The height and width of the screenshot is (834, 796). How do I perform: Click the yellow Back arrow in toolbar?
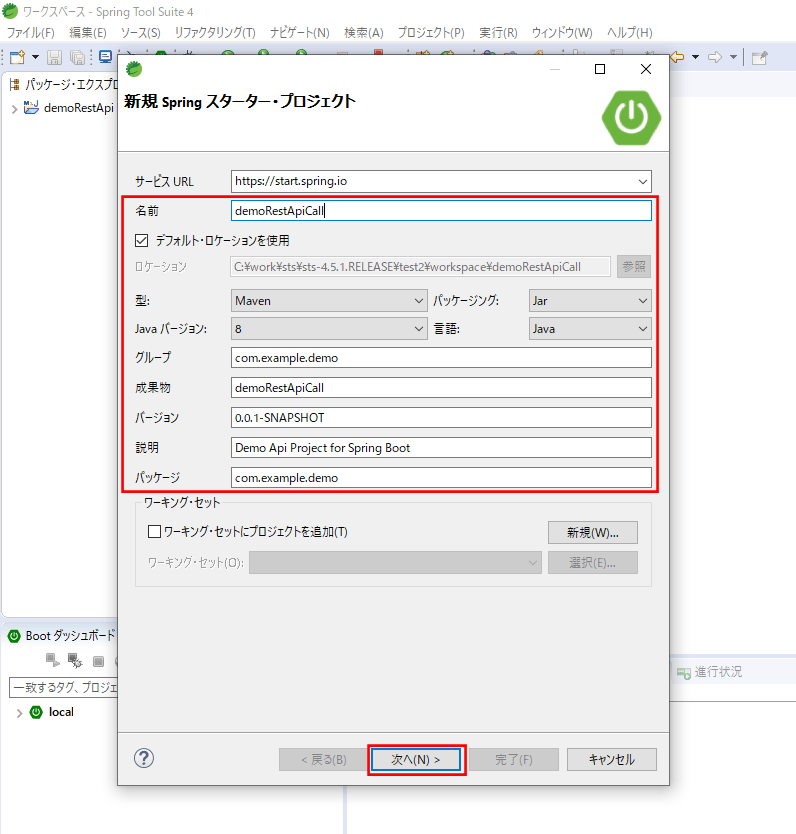[677, 57]
